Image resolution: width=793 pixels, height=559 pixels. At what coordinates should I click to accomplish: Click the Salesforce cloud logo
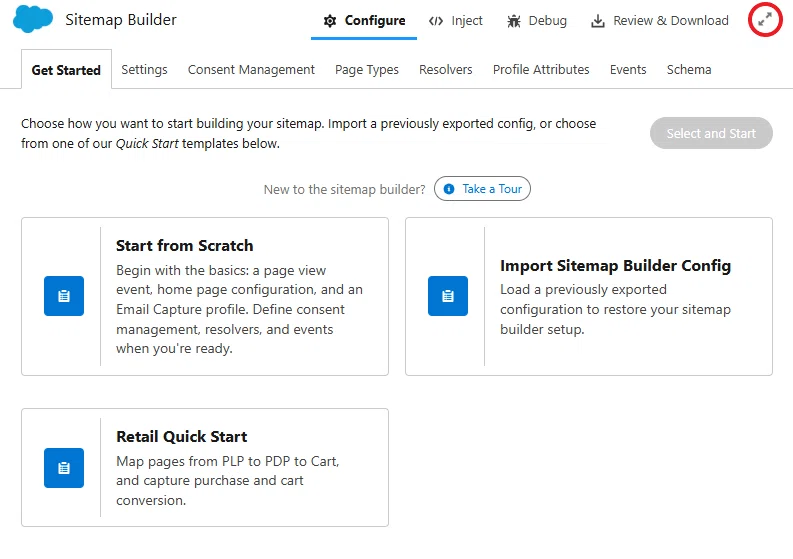tap(33, 19)
